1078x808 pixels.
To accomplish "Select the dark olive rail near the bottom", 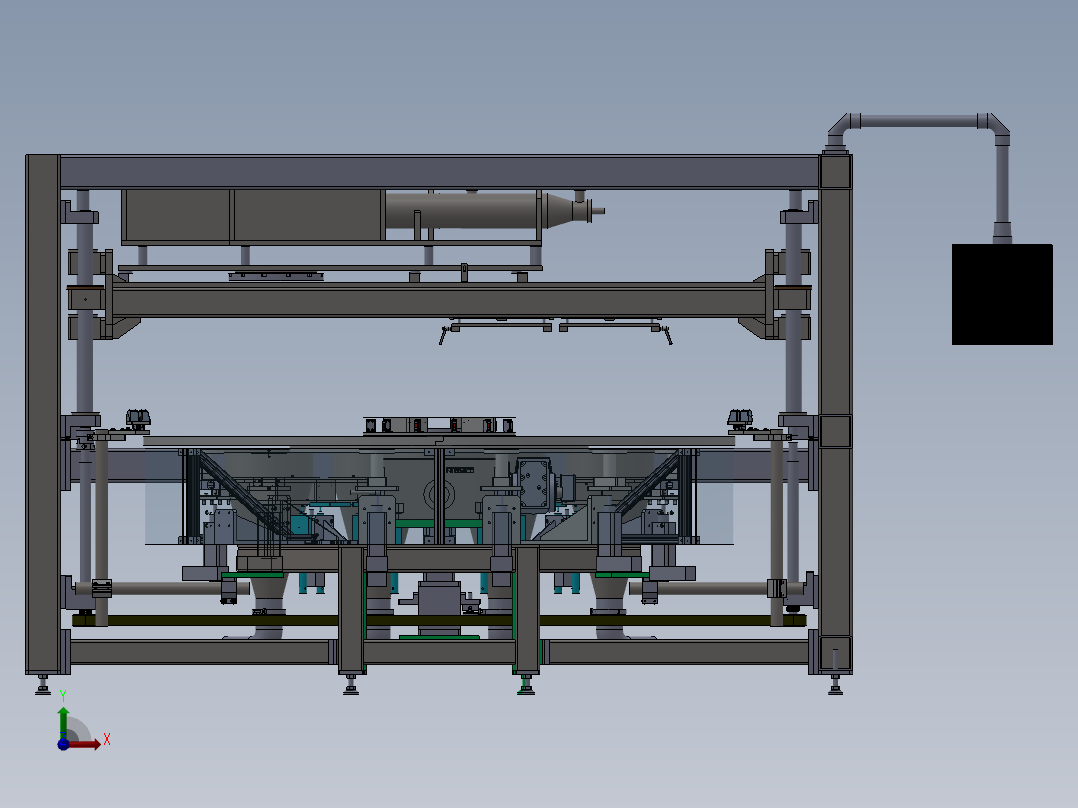I will (x=439, y=620).
